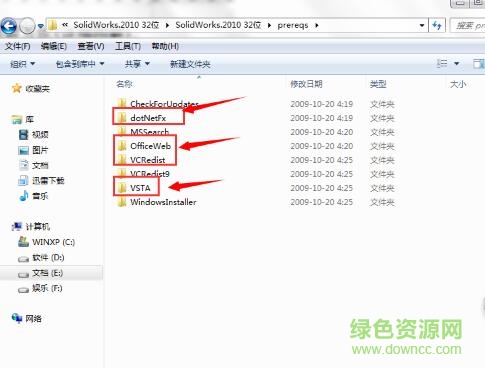
Task: Select 网络 network icon in sidebar
Action: pos(17,318)
